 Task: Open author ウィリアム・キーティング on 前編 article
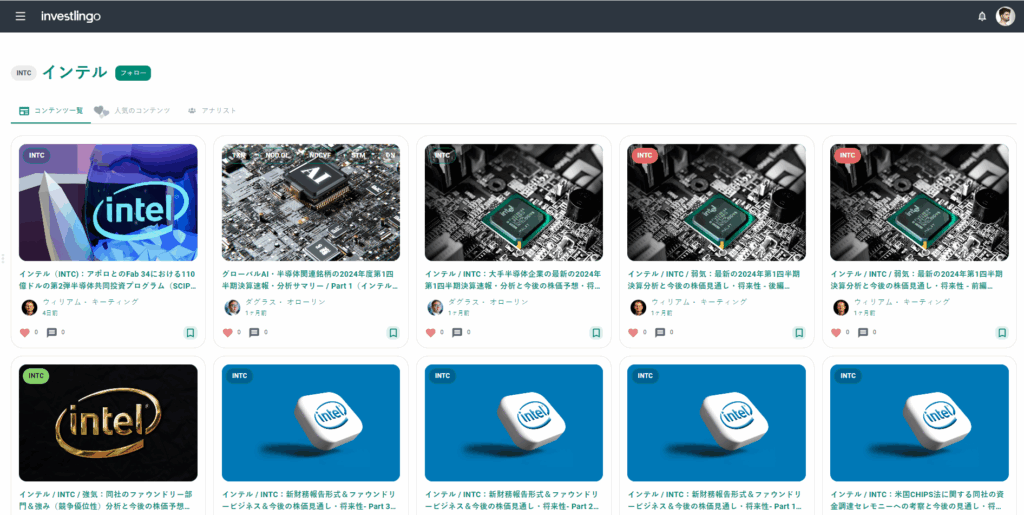902,302
